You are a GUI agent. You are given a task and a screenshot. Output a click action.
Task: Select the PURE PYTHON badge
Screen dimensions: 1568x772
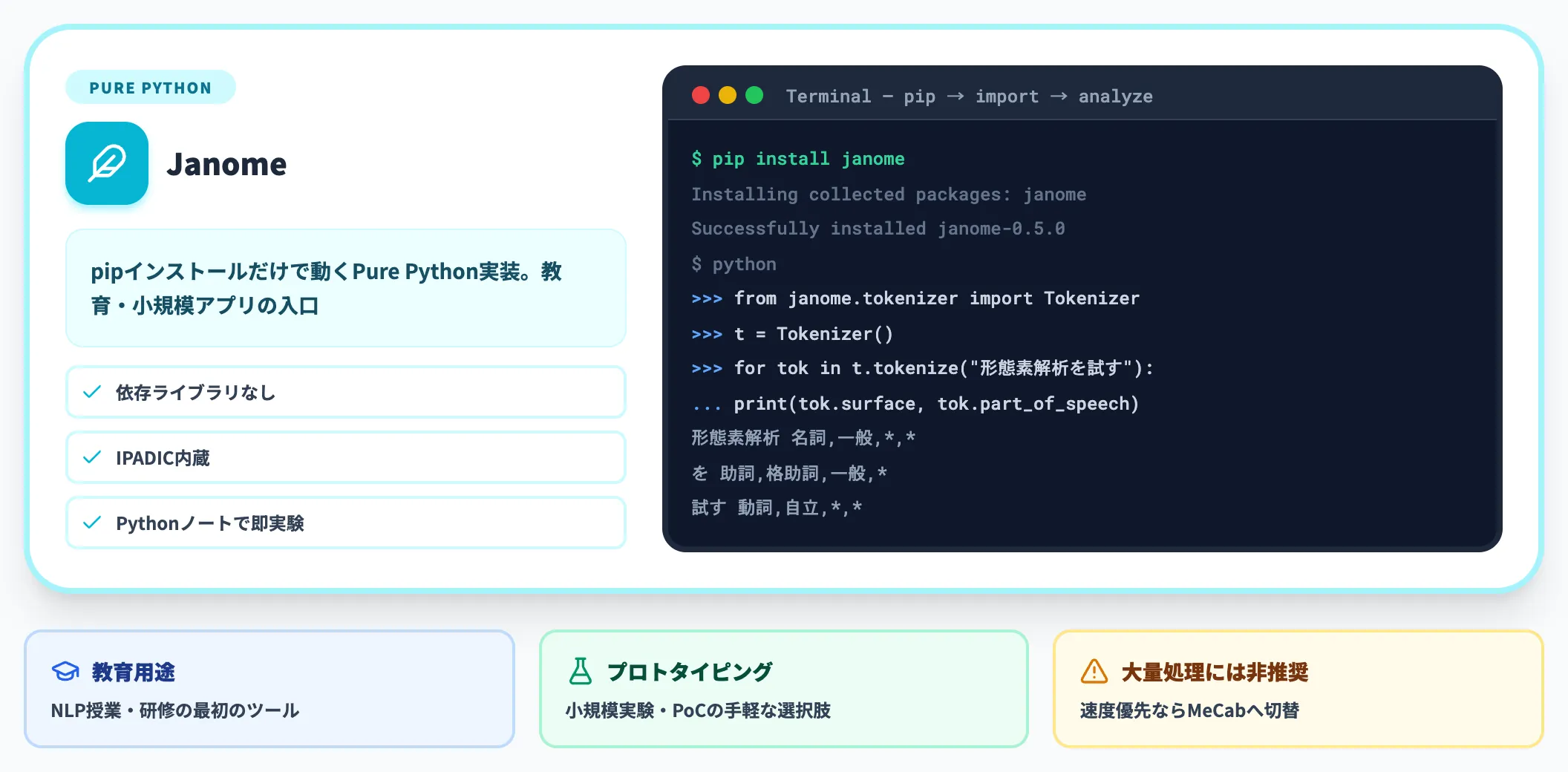pos(151,88)
